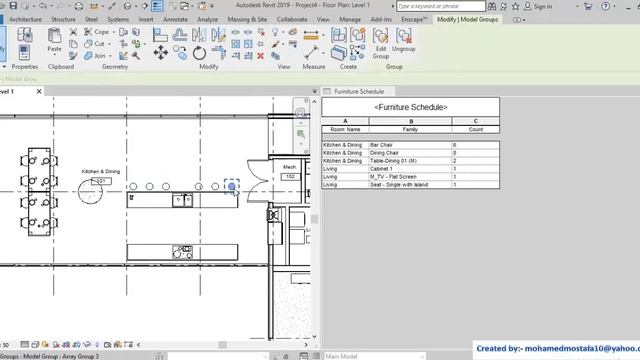Select the Rotate tool

pos(199,53)
